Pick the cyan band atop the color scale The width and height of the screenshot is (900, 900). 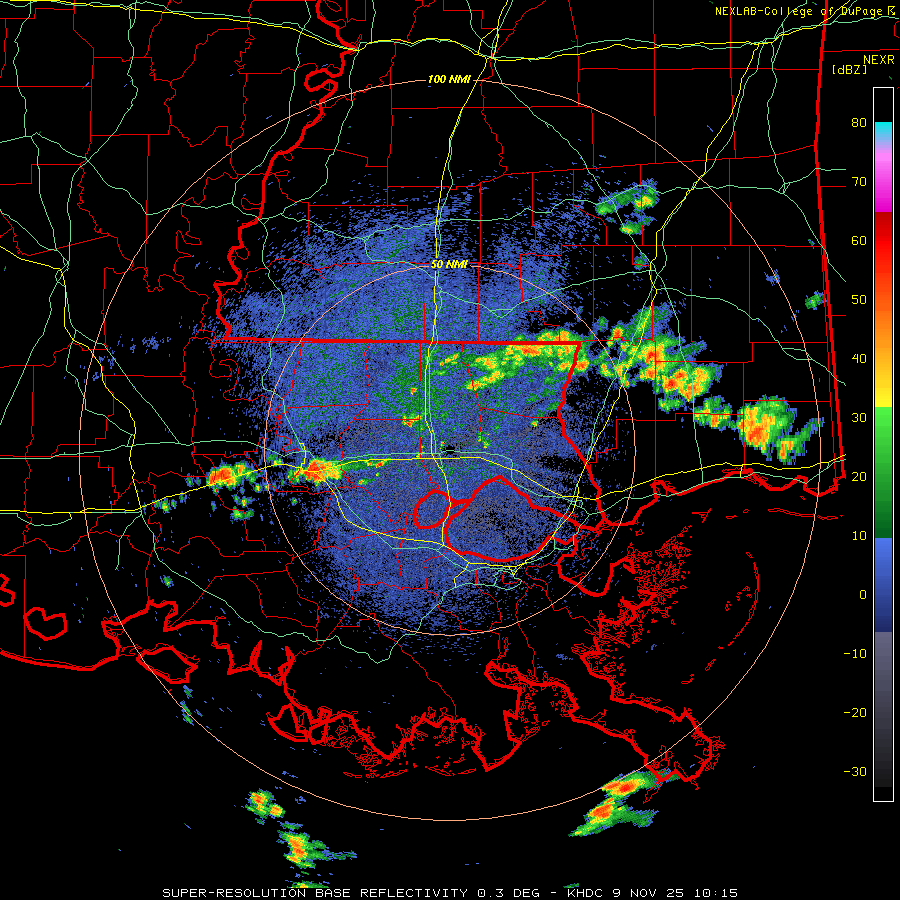(883, 131)
